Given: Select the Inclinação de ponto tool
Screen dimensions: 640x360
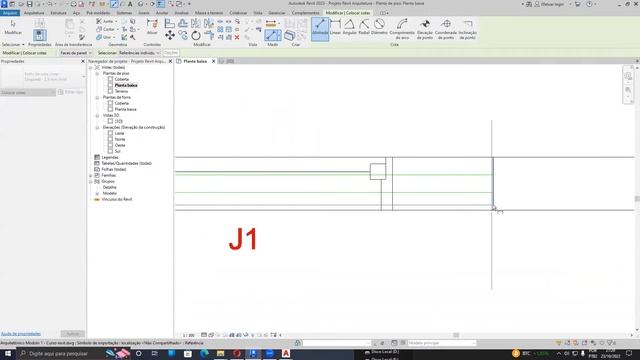Looking at the screenshot, I should coord(467,29).
